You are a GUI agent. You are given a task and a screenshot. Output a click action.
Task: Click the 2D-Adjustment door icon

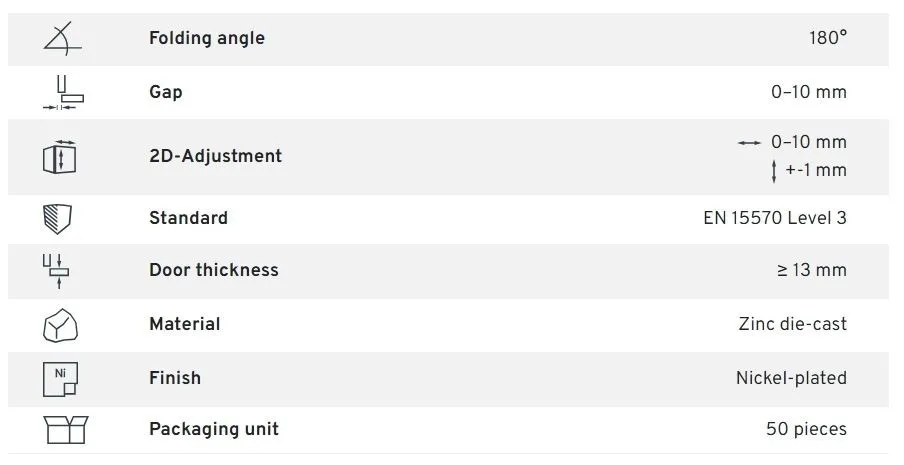pyautogui.click(x=61, y=156)
